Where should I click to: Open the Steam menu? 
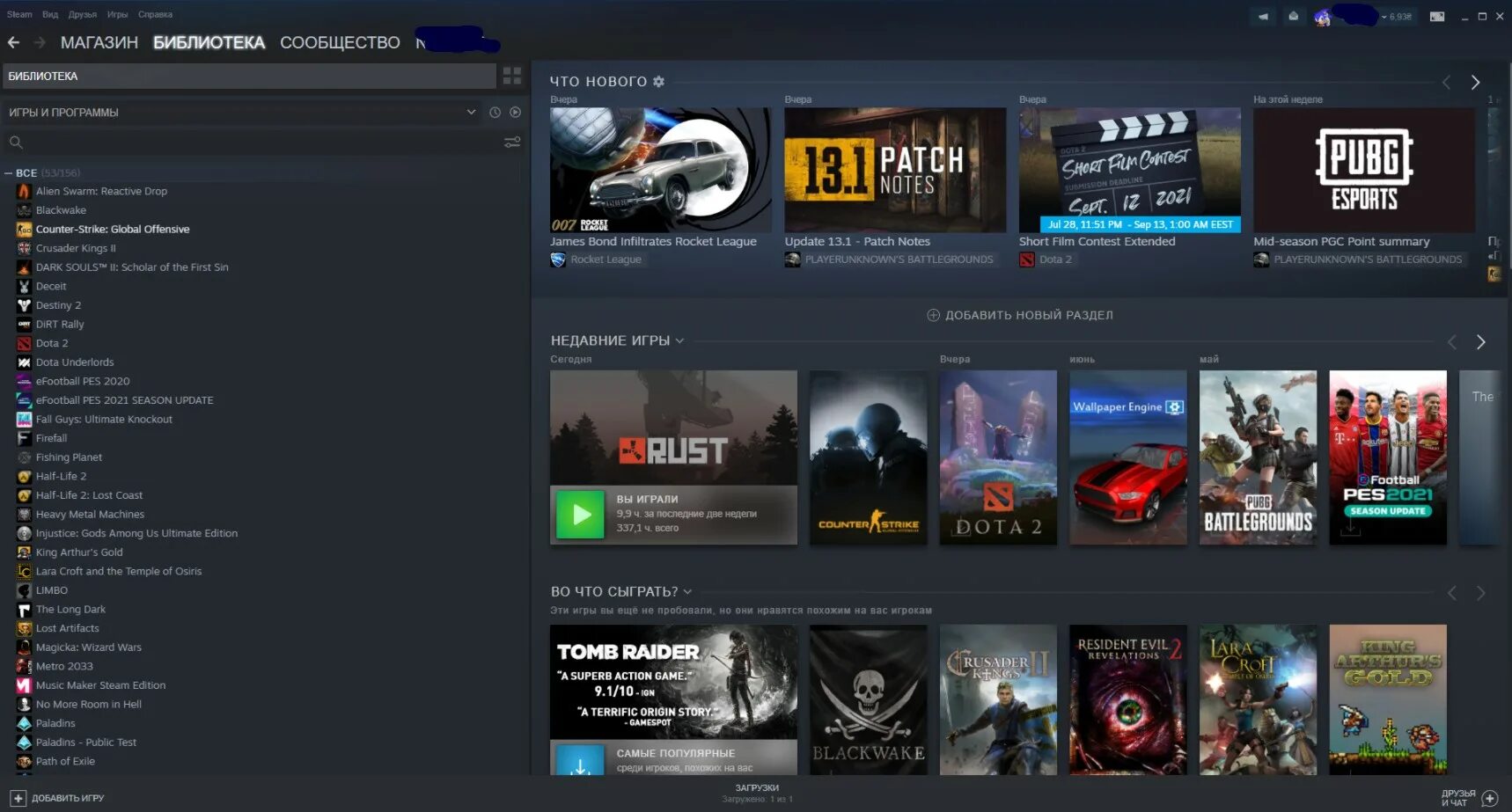pyautogui.click(x=19, y=14)
